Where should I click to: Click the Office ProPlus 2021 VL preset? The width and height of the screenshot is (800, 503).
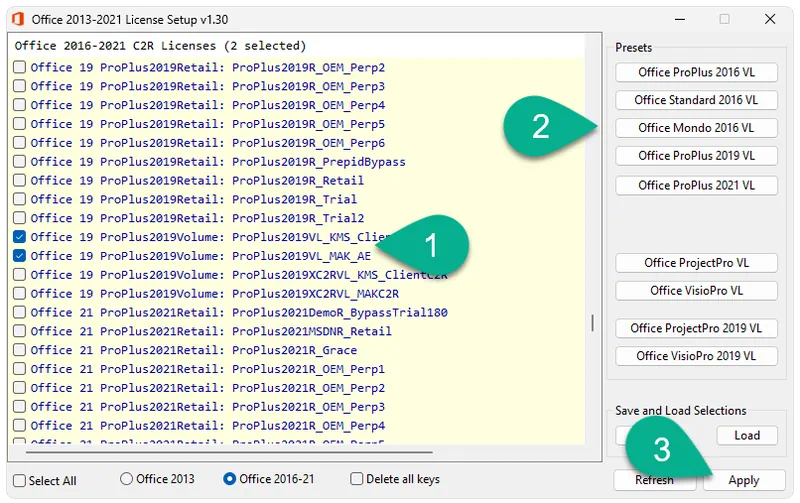click(x=696, y=185)
